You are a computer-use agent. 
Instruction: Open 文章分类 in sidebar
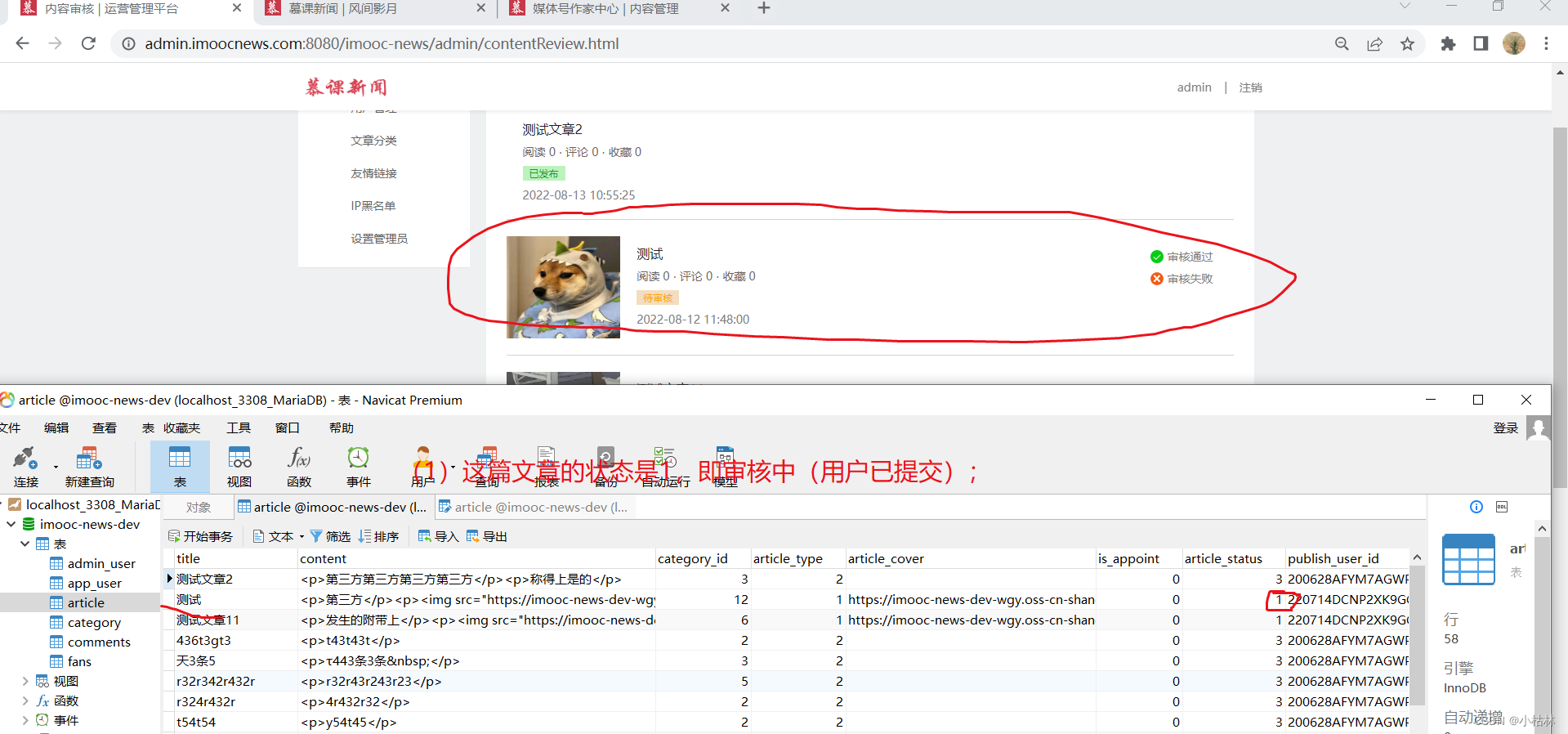373,141
